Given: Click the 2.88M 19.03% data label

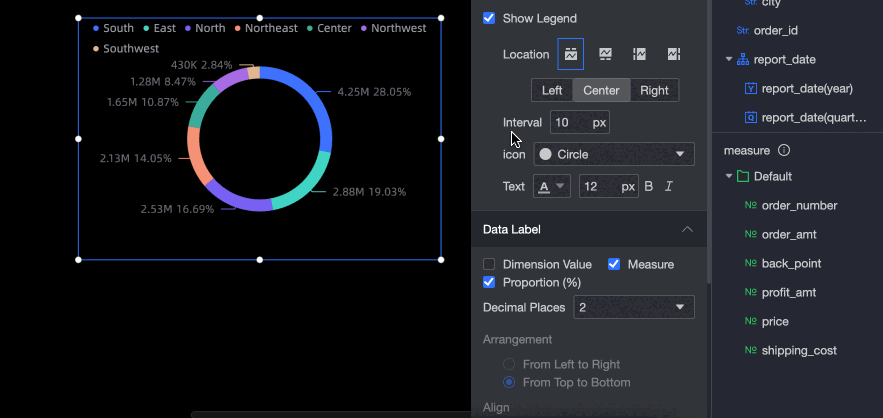Looking at the screenshot, I should tap(369, 192).
